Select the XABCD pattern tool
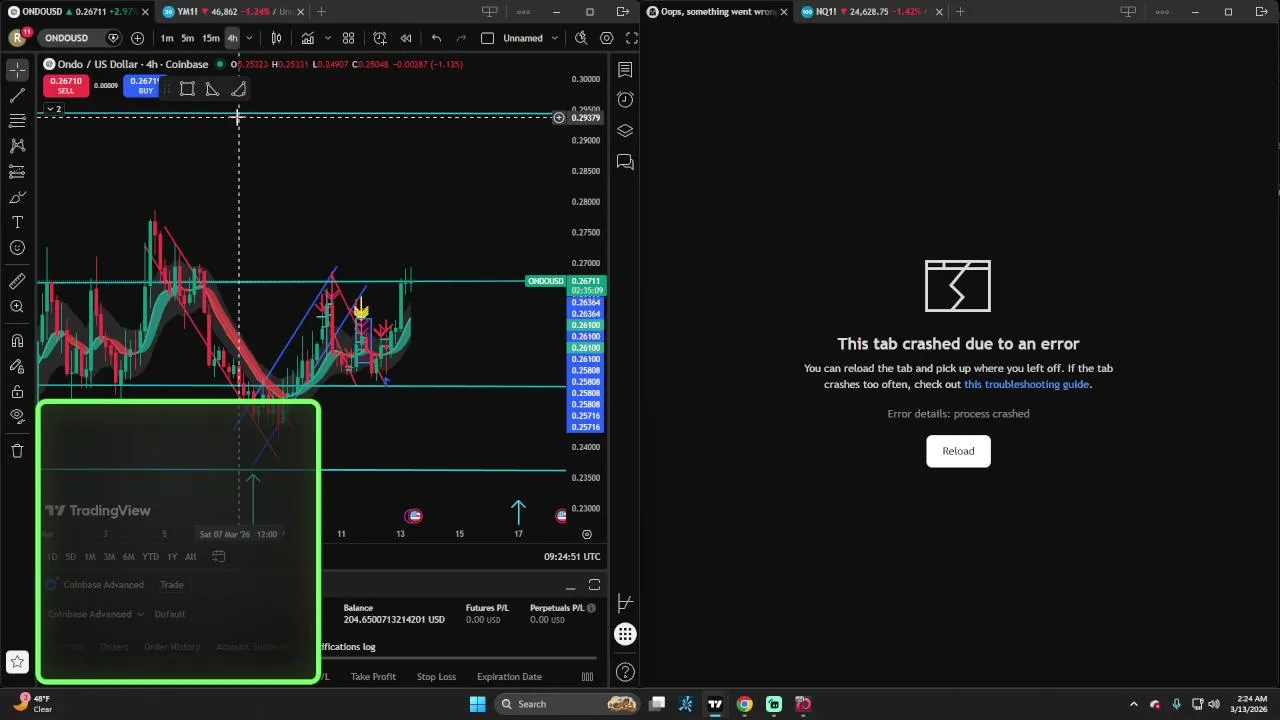Screen dimensions: 1280x720 click(x=17, y=146)
